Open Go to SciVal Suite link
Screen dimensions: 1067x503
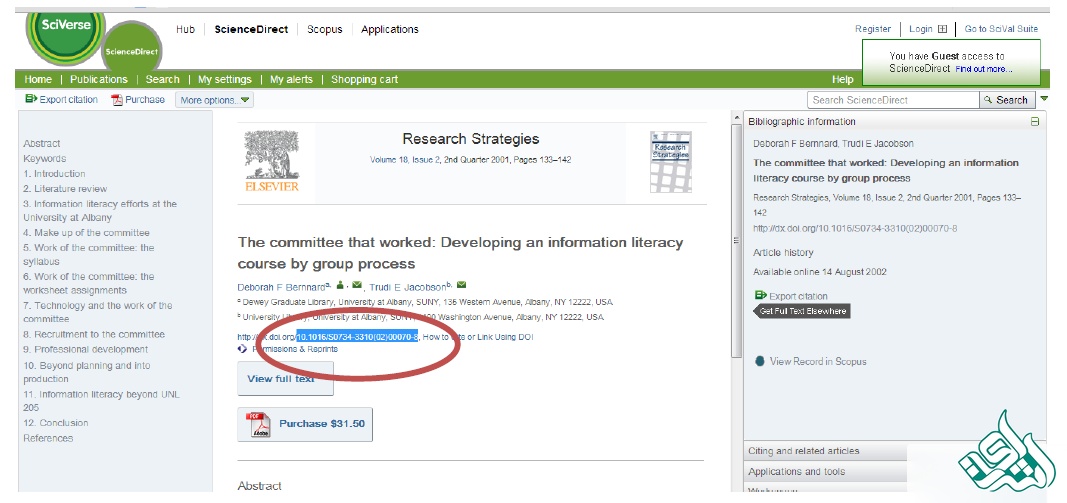pos(1001,29)
